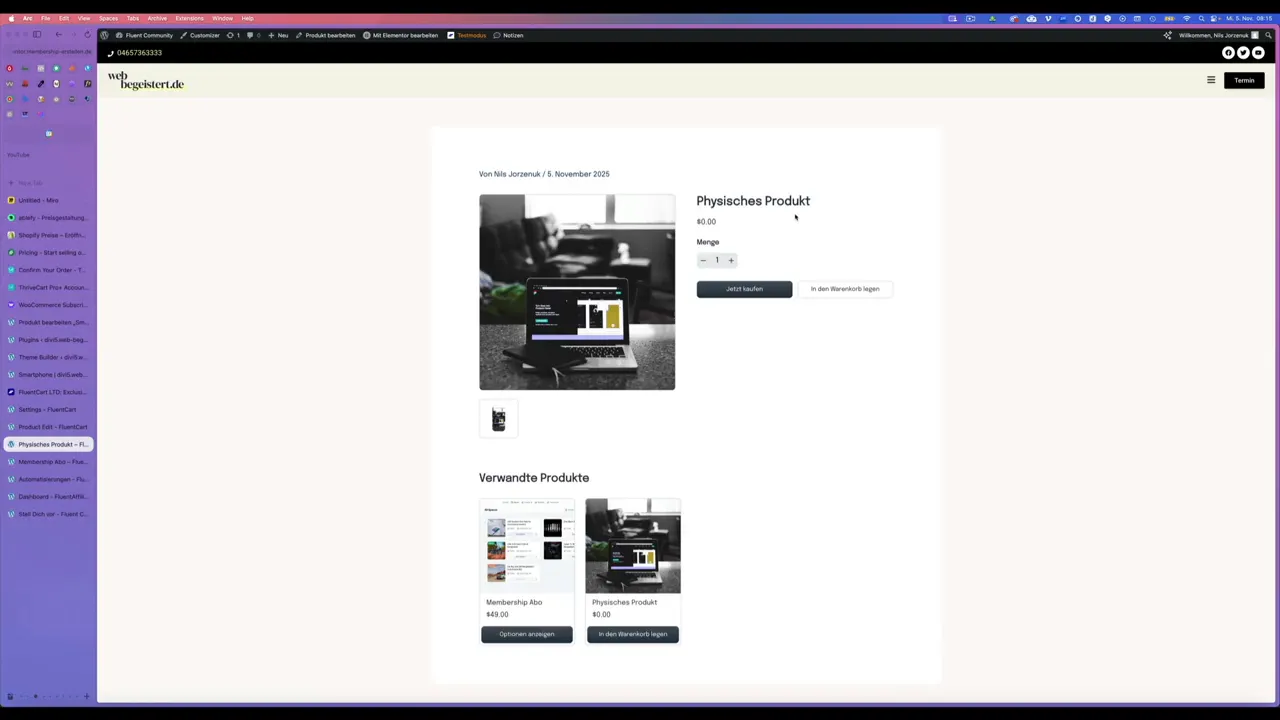
Task: Open the Facebook icon in the site header
Action: pos(1228,52)
